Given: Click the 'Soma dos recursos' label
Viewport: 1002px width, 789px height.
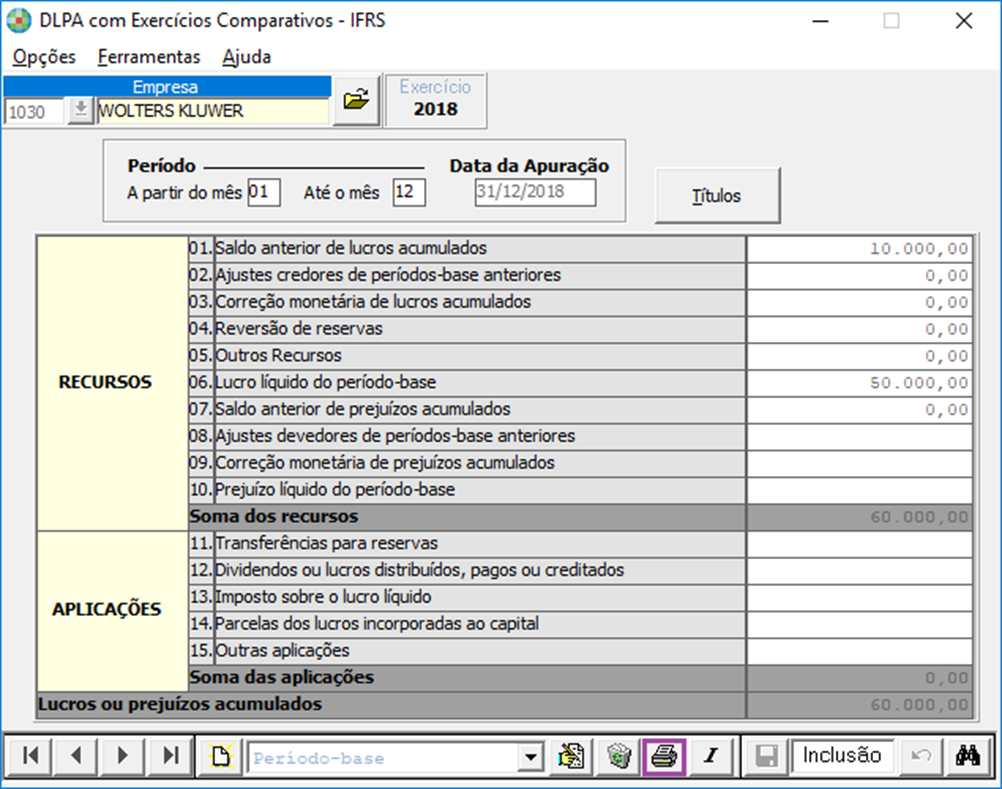Looking at the screenshot, I should pyautogui.click(x=274, y=516).
